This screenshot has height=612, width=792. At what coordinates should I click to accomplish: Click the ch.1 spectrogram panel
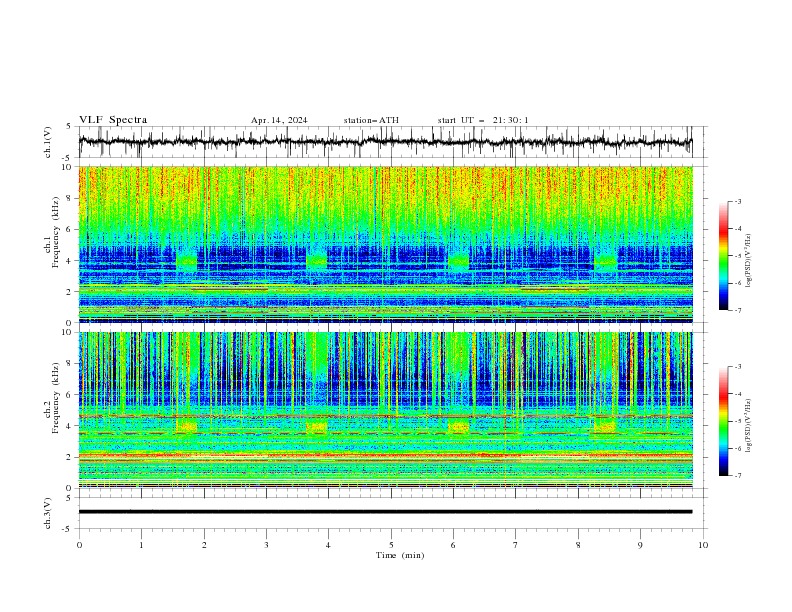point(385,244)
